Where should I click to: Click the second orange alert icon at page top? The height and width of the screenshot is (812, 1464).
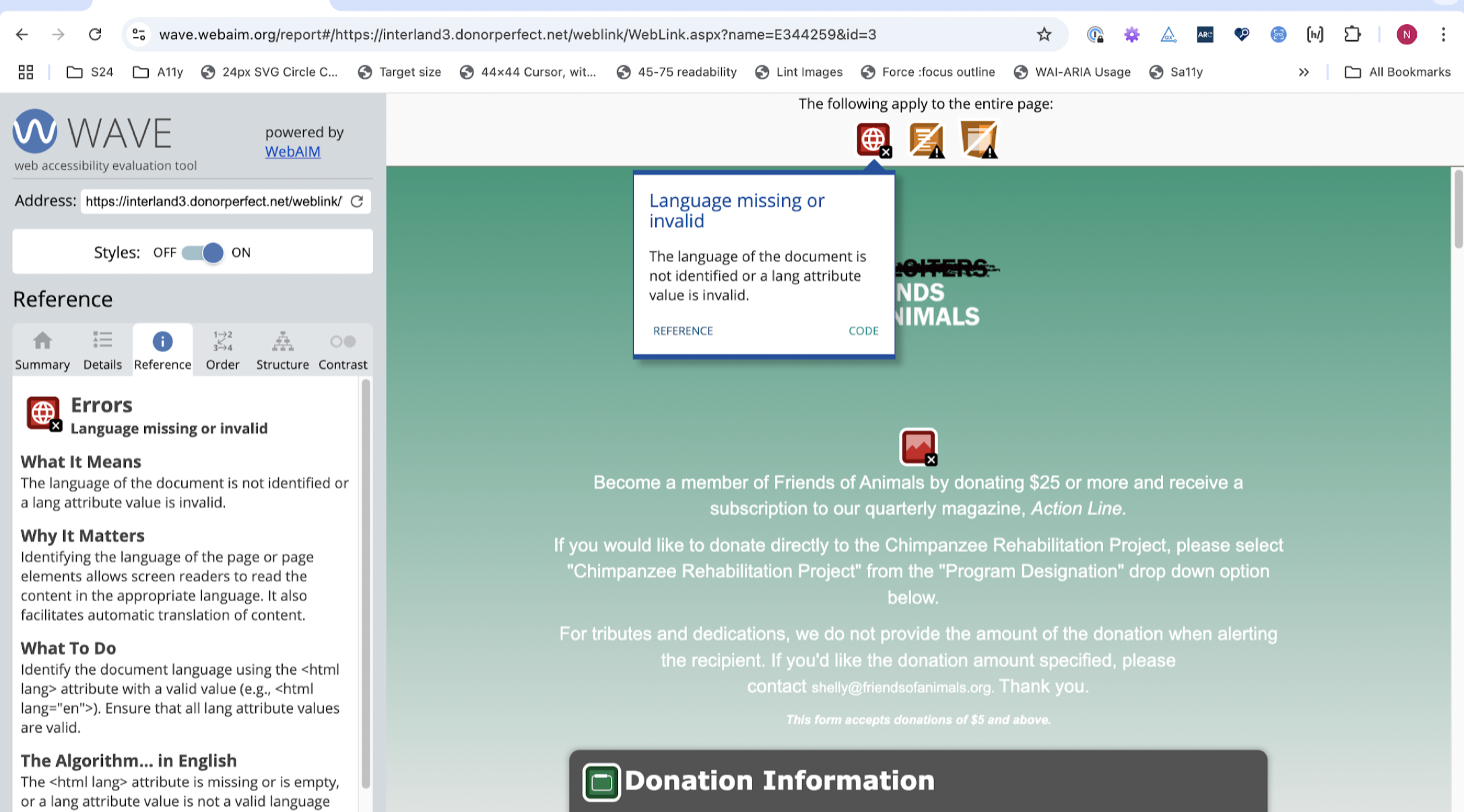[x=978, y=139]
